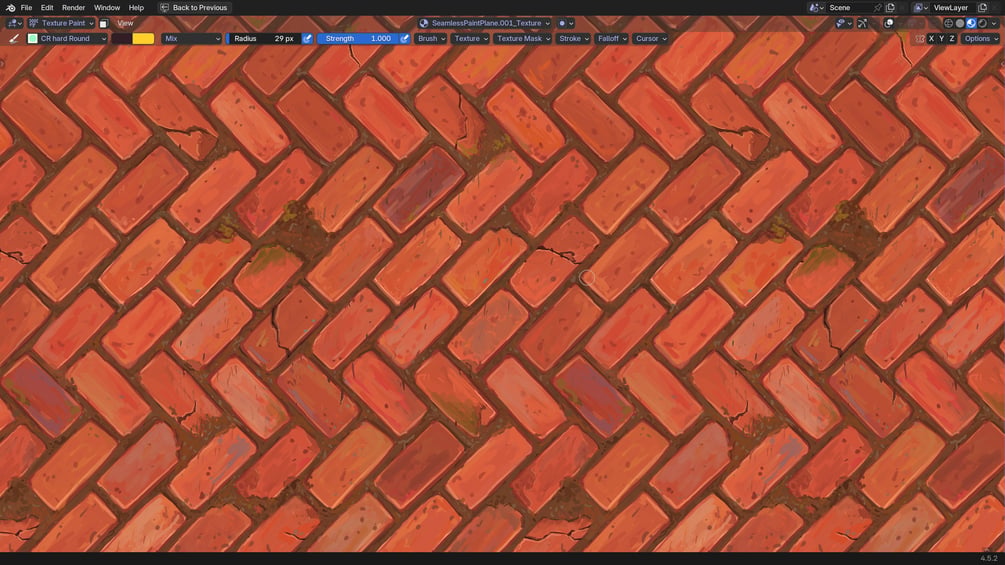Toggle Z axis symmetry
The width and height of the screenshot is (1005, 565).
pyautogui.click(x=952, y=38)
